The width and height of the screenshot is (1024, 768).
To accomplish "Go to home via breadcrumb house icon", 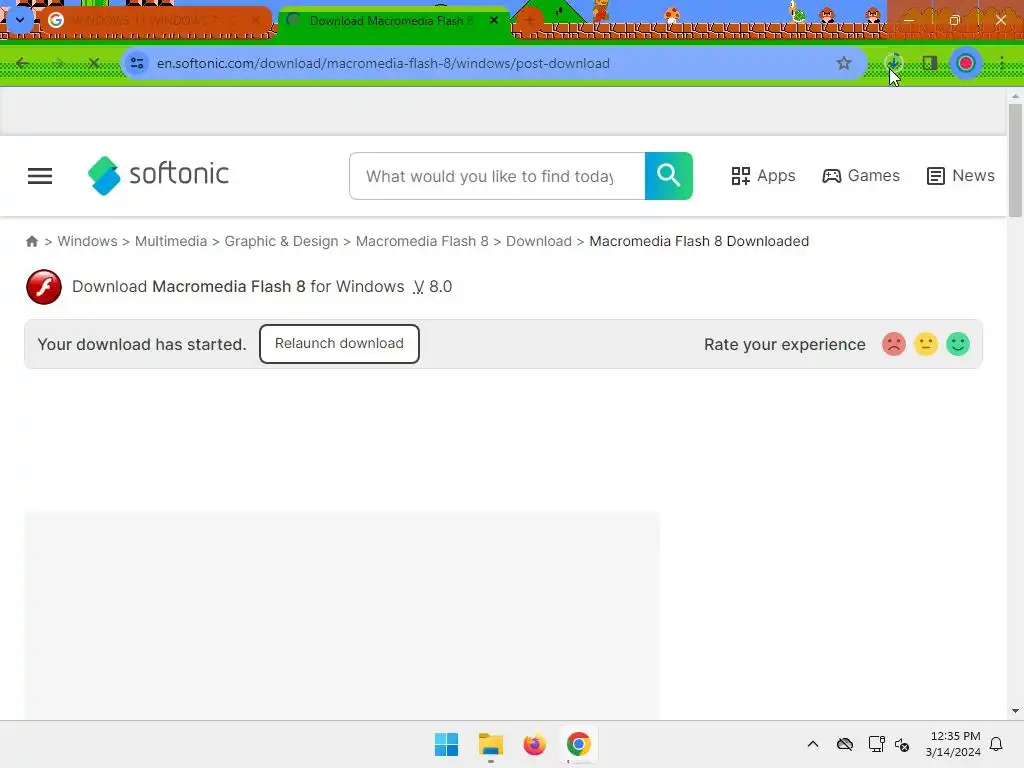I will 31,241.
